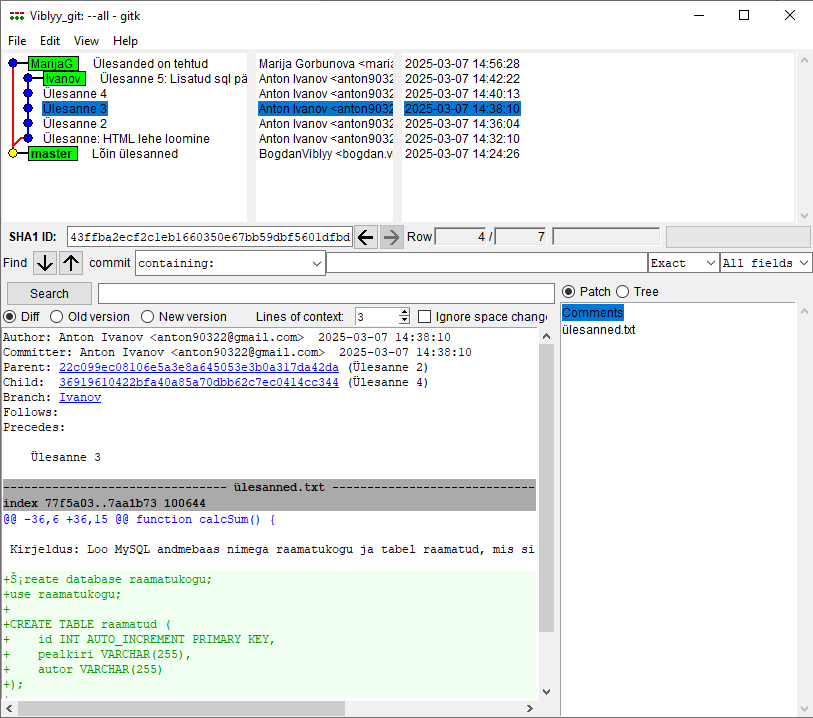Click the diff pane vertical scrollbar thumb

pyautogui.click(x=546, y=488)
